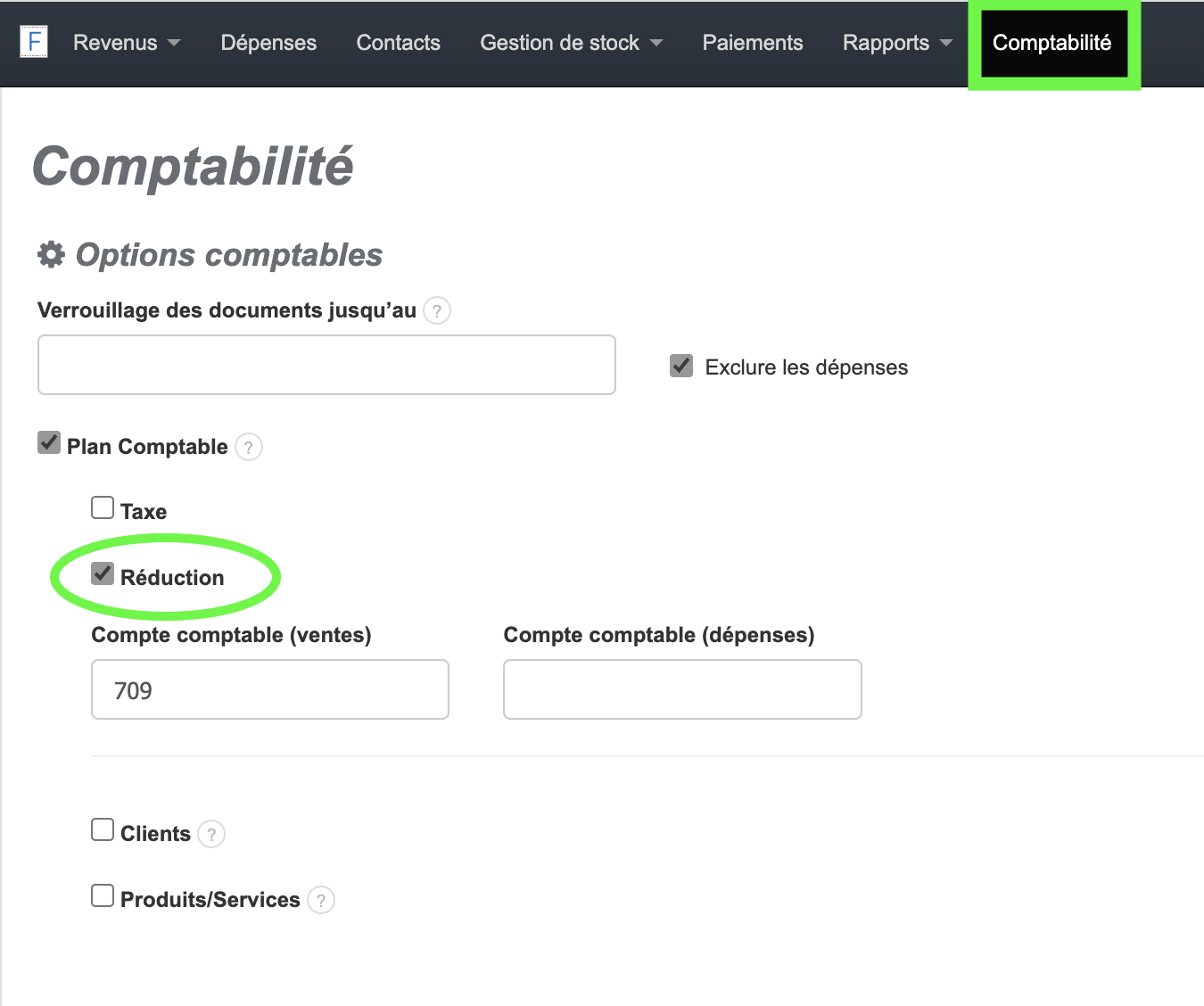Open the Gestion de stock dropdown
This screenshot has width=1204, height=1006.
click(x=571, y=42)
